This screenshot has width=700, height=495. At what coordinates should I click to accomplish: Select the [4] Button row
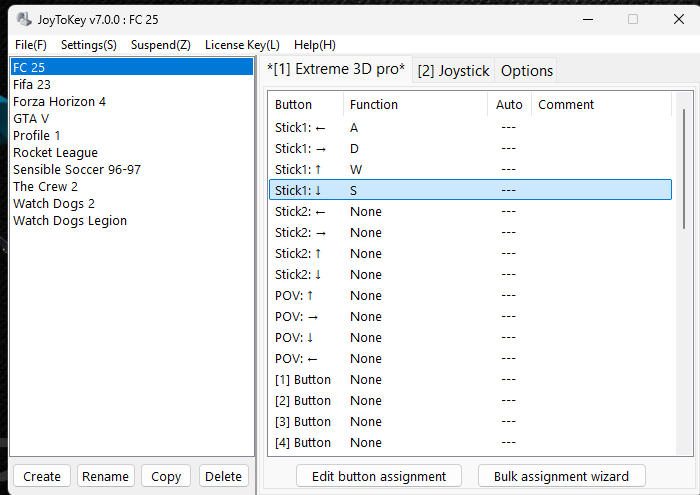pyautogui.click(x=471, y=442)
